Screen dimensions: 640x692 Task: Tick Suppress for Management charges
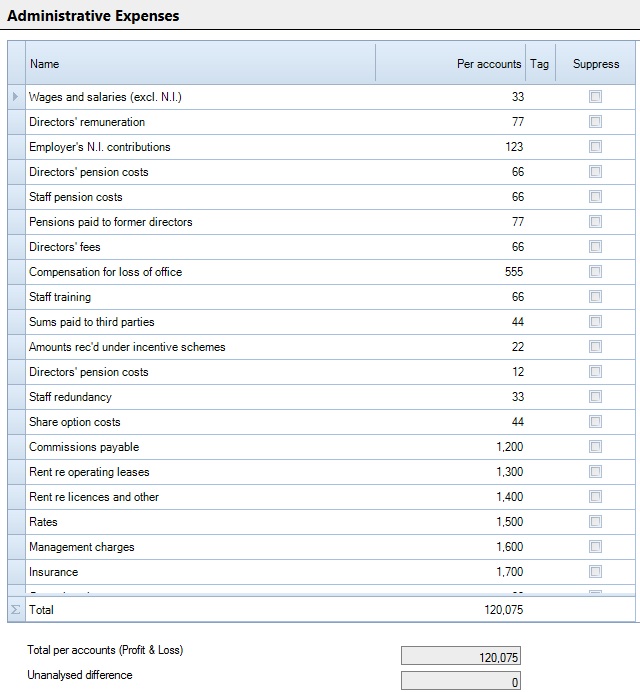point(595,547)
